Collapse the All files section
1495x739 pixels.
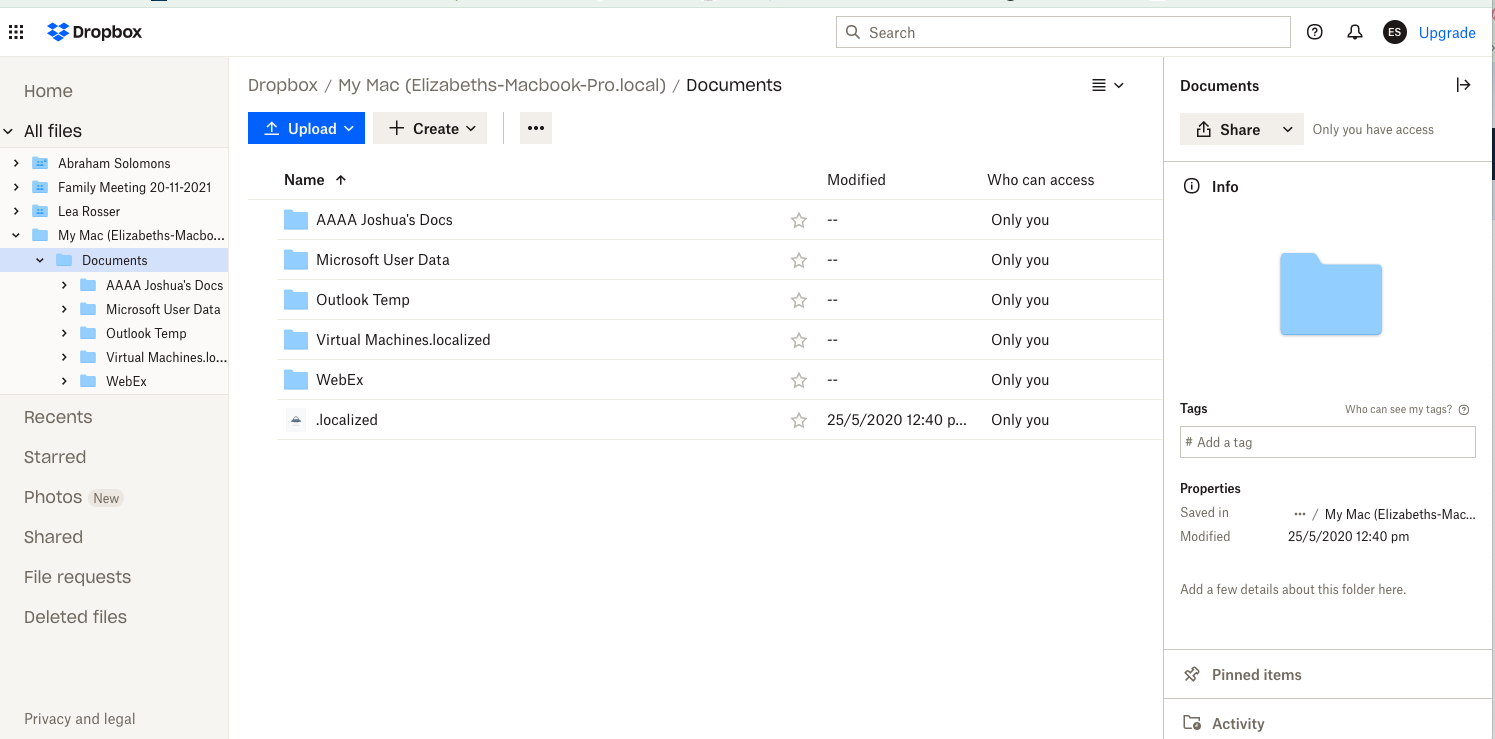pos(9,131)
